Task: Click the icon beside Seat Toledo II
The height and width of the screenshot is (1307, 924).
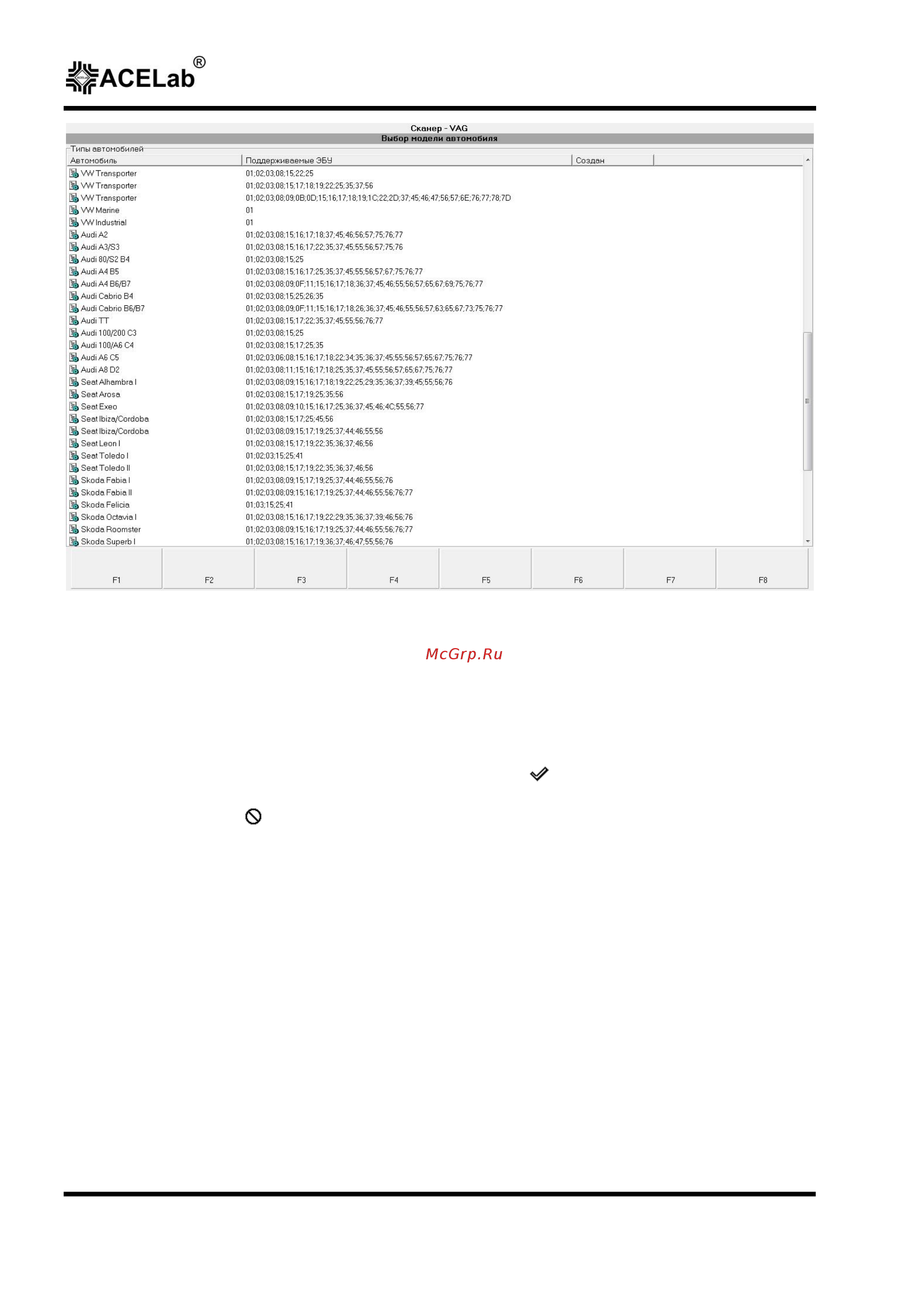Action: pyautogui.click(x=74, y=468)
